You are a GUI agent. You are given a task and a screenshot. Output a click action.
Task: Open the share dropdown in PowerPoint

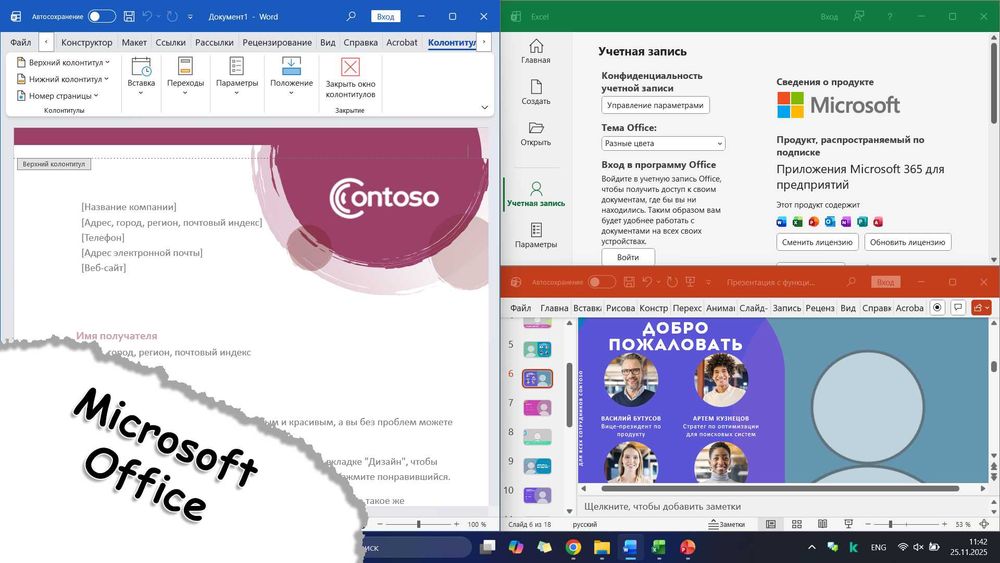click(981, 307)
